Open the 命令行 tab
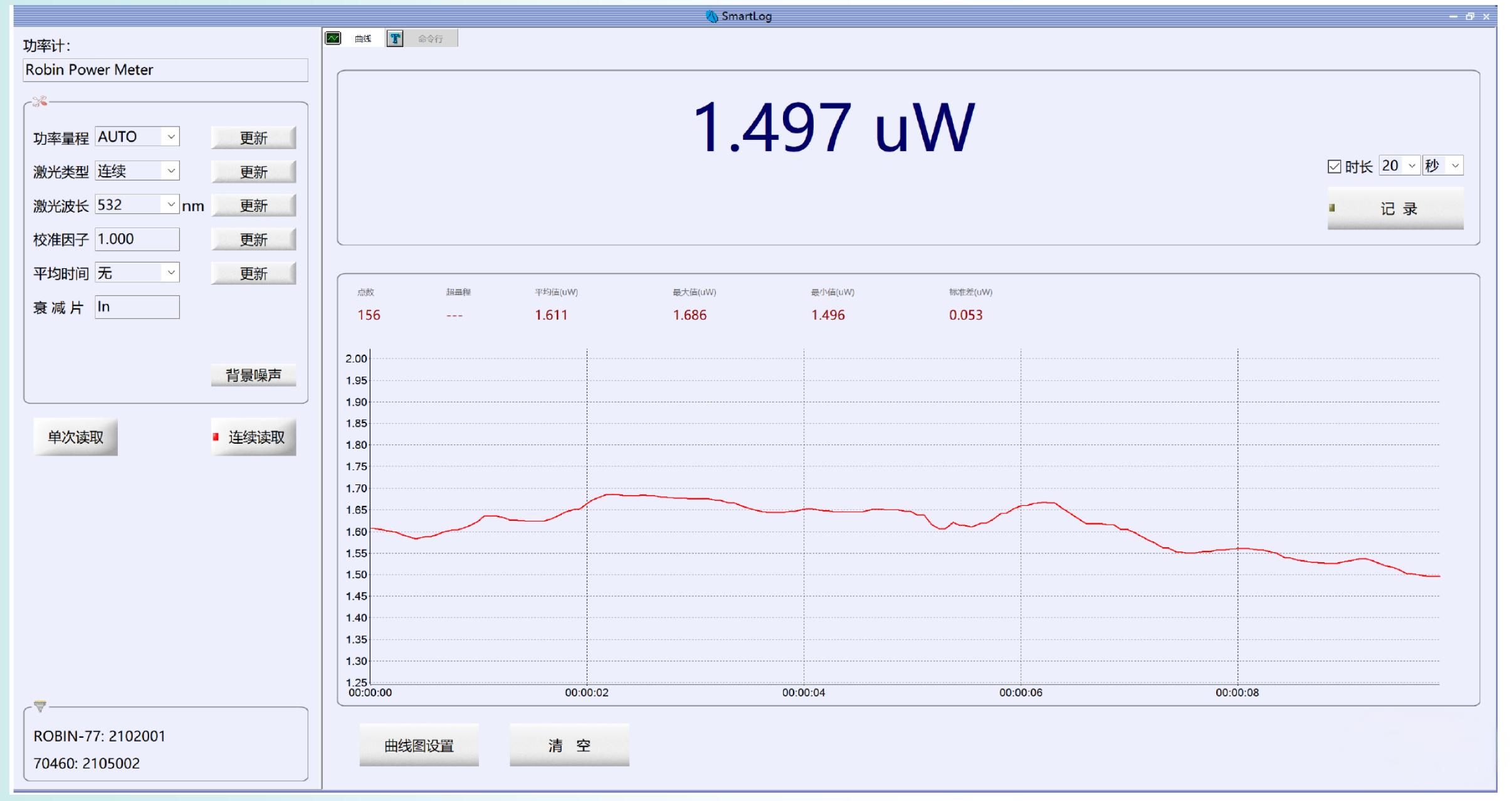Viewport: 1512px width, 801px height. 421,38
